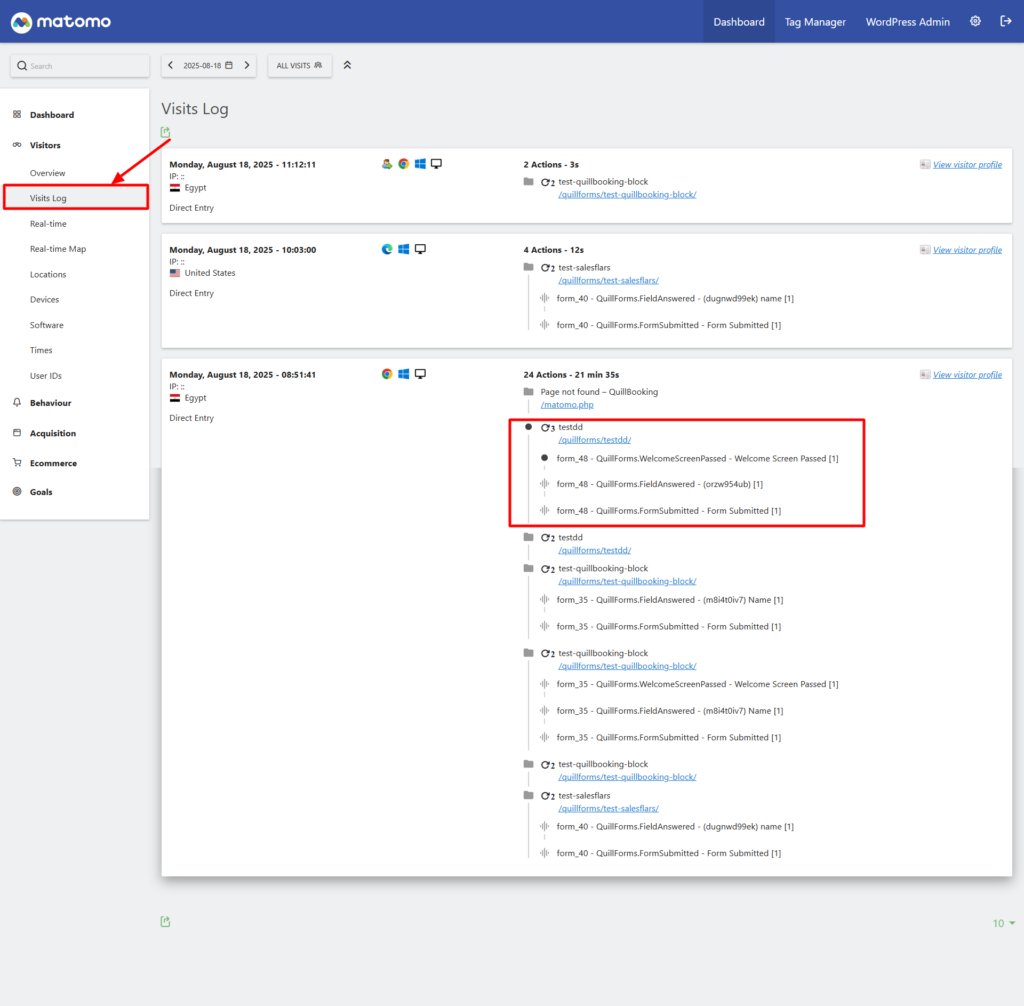Expand the Goals menu section

point(41,492)
